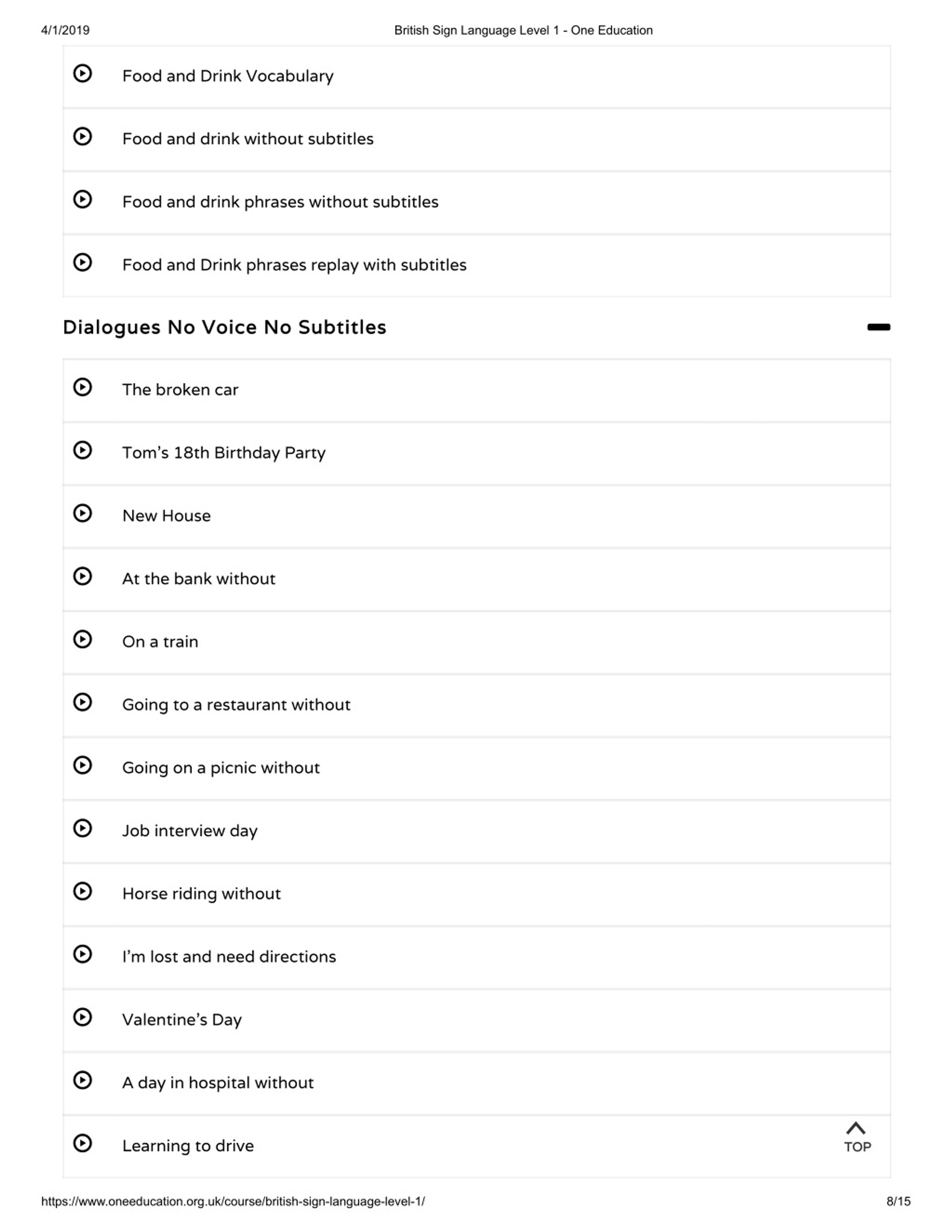Image resolution: width=952 pixels, height=1232 pixels.
Task: Click play icon next to The broken car
Action: tap(82, 387)
